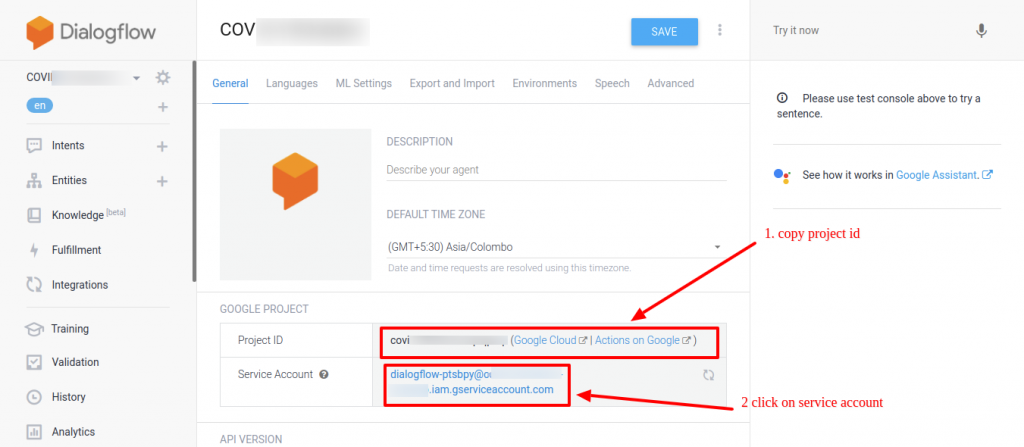Click the Dialogflow logo icon
Screen dimensions: 1024x447
40,33
